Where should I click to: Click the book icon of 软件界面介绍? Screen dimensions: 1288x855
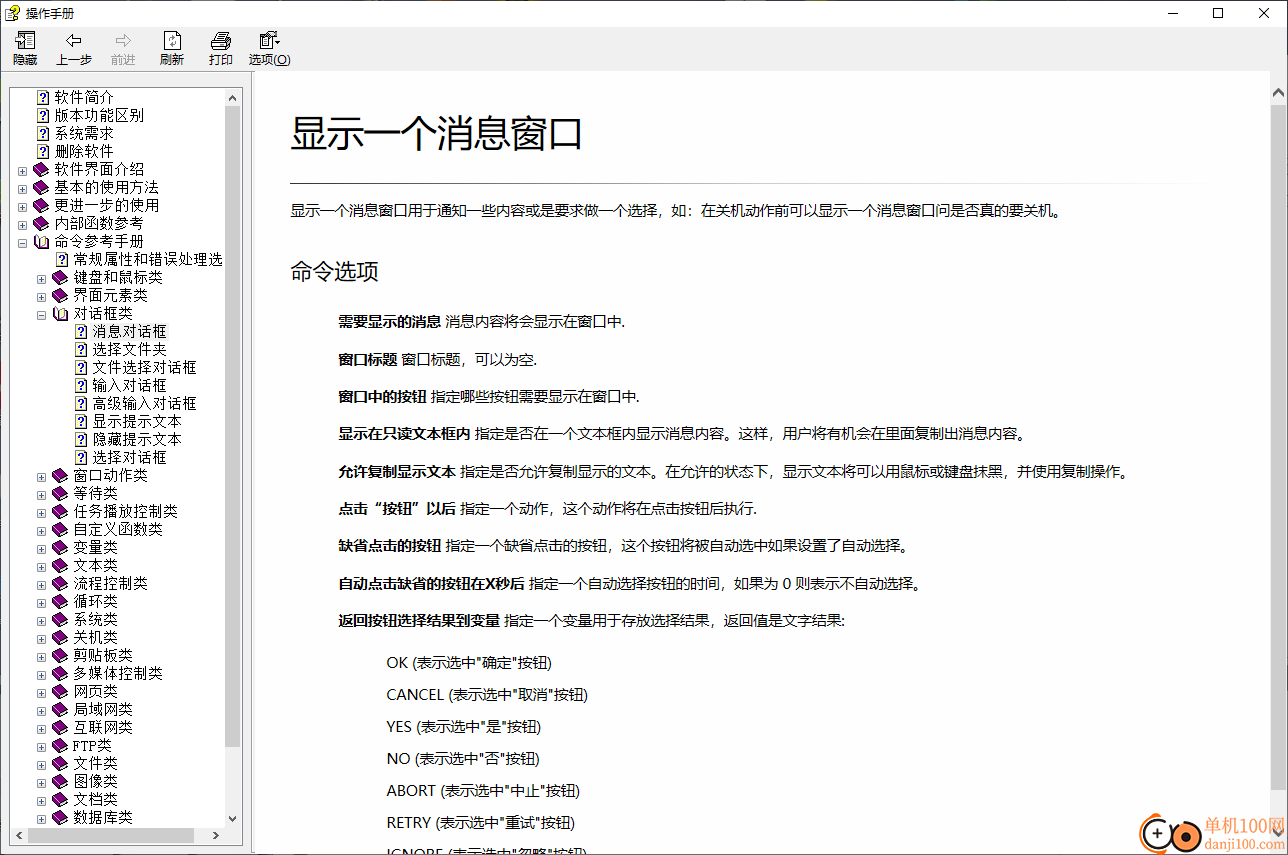(x=41, y=169)
